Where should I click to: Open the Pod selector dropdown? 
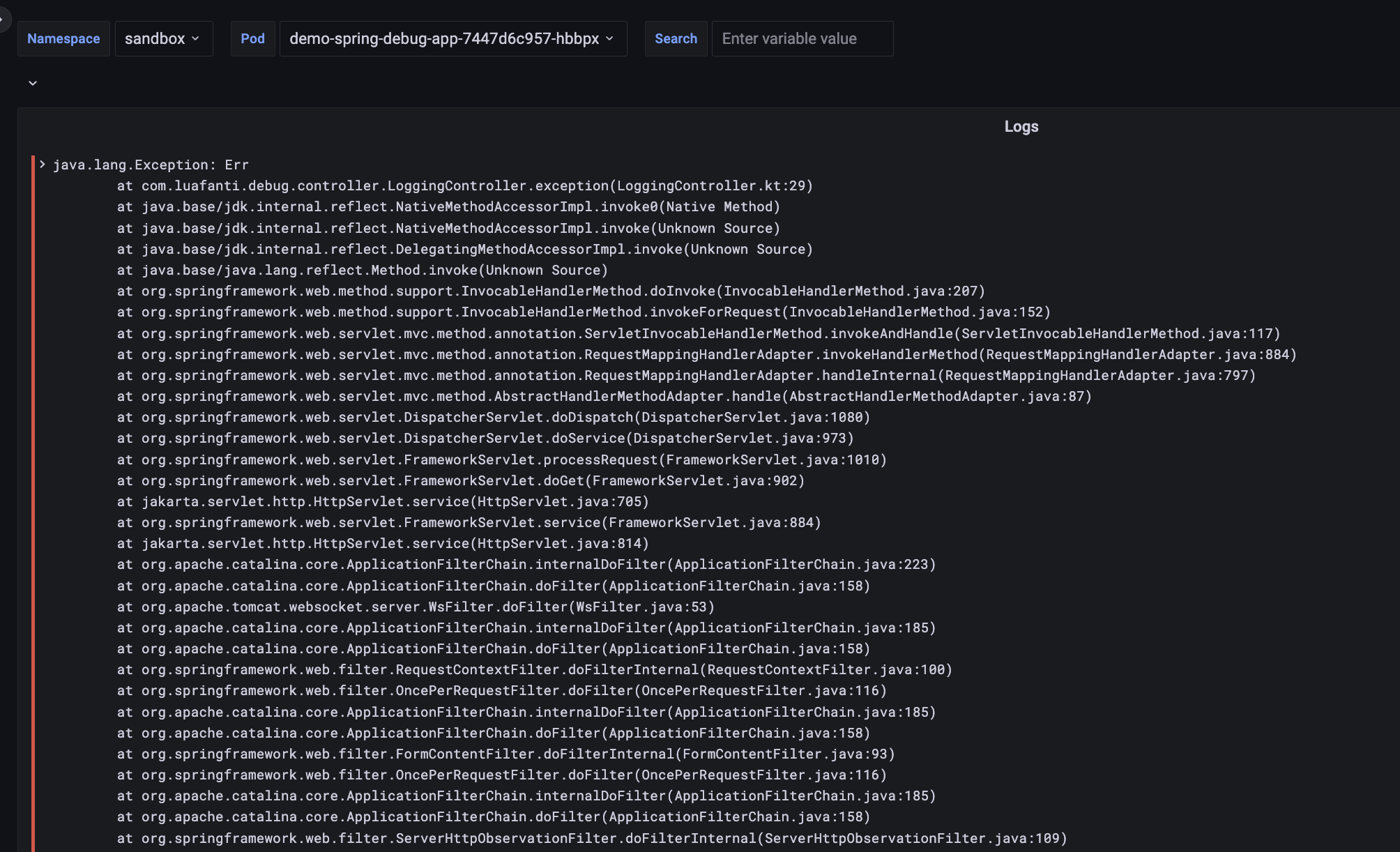pos(452,39)
